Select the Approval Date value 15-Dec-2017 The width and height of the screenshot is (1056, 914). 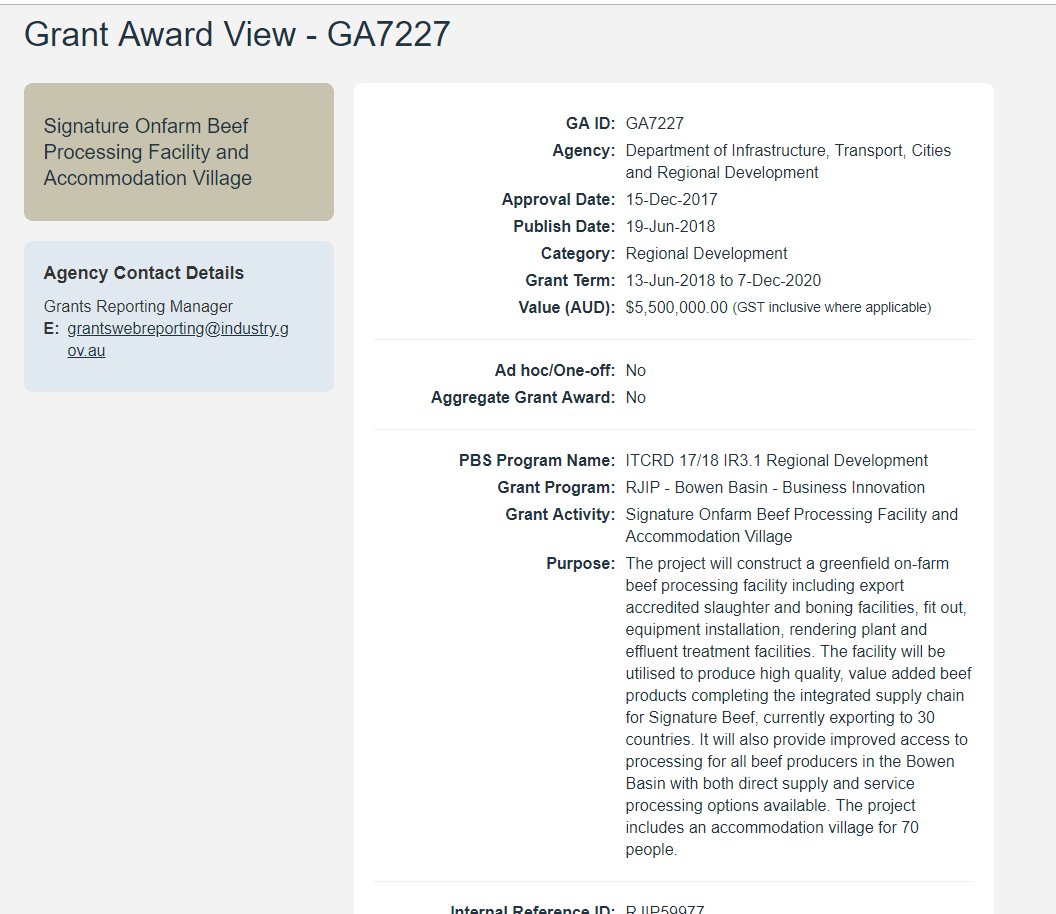(671, 199)
